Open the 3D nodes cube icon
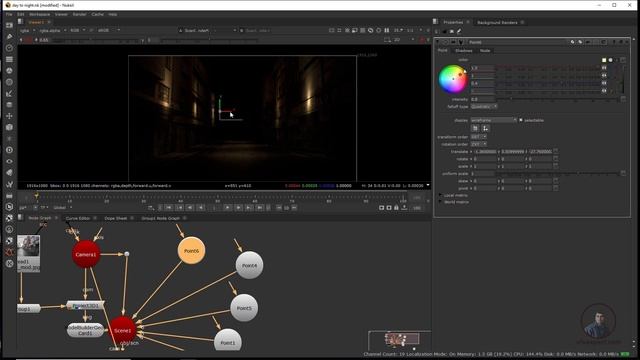This screenshot has height=360, width=640. point(9,127)
